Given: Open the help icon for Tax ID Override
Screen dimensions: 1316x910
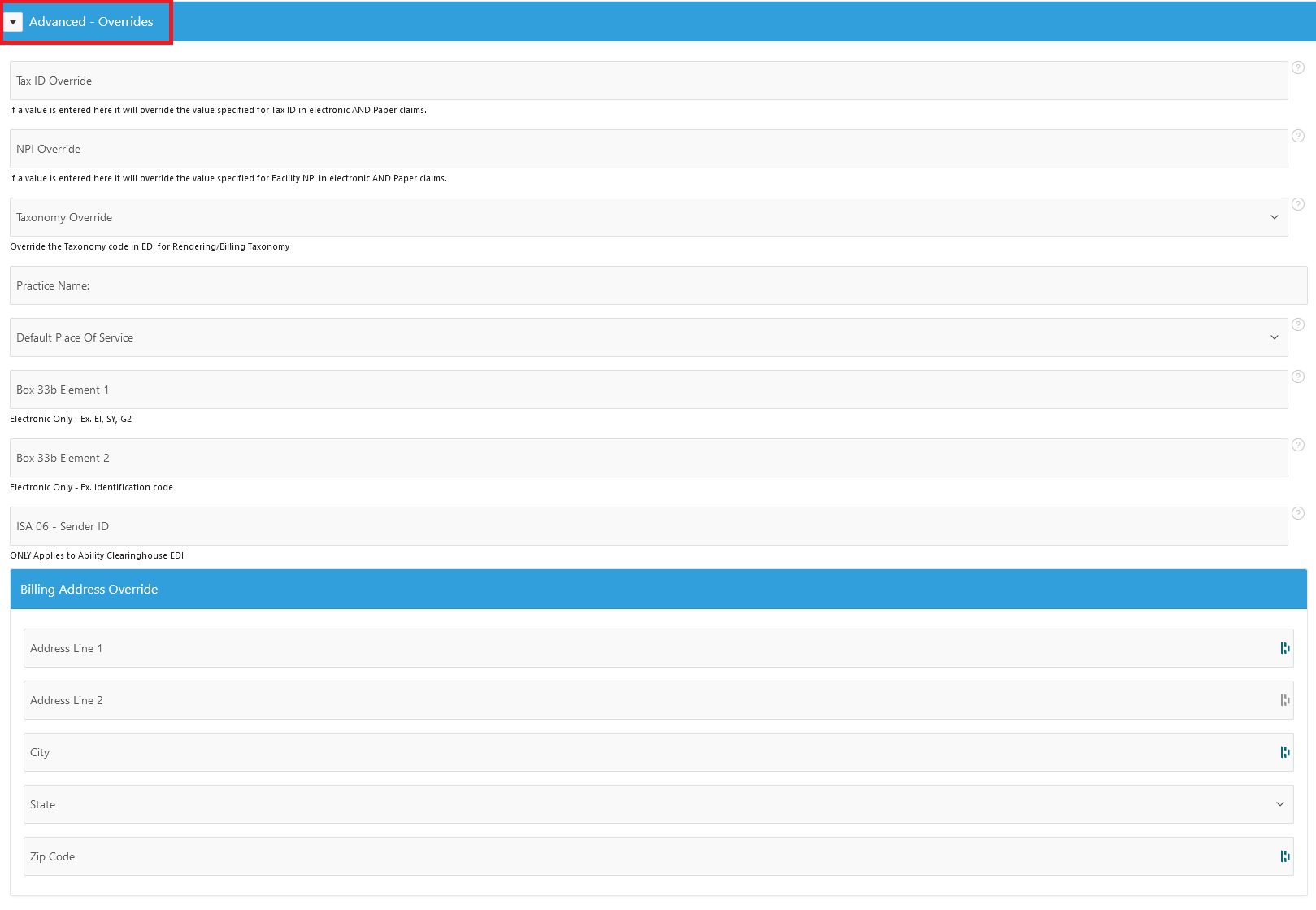Looking at the screenshot, I should click(x=1298, y=70).
